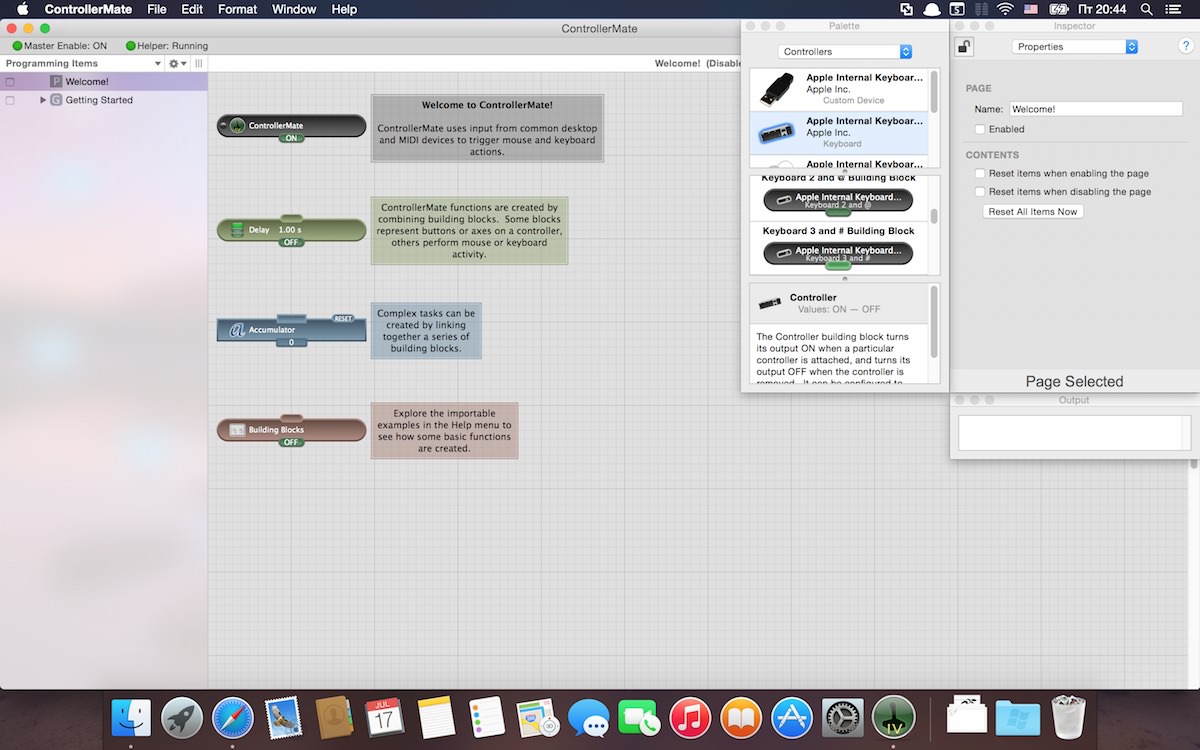Viewport: 1200px width, 750px height.
Task: Click the Apple Custom Device USB stick icon
Action: point(776,88)
